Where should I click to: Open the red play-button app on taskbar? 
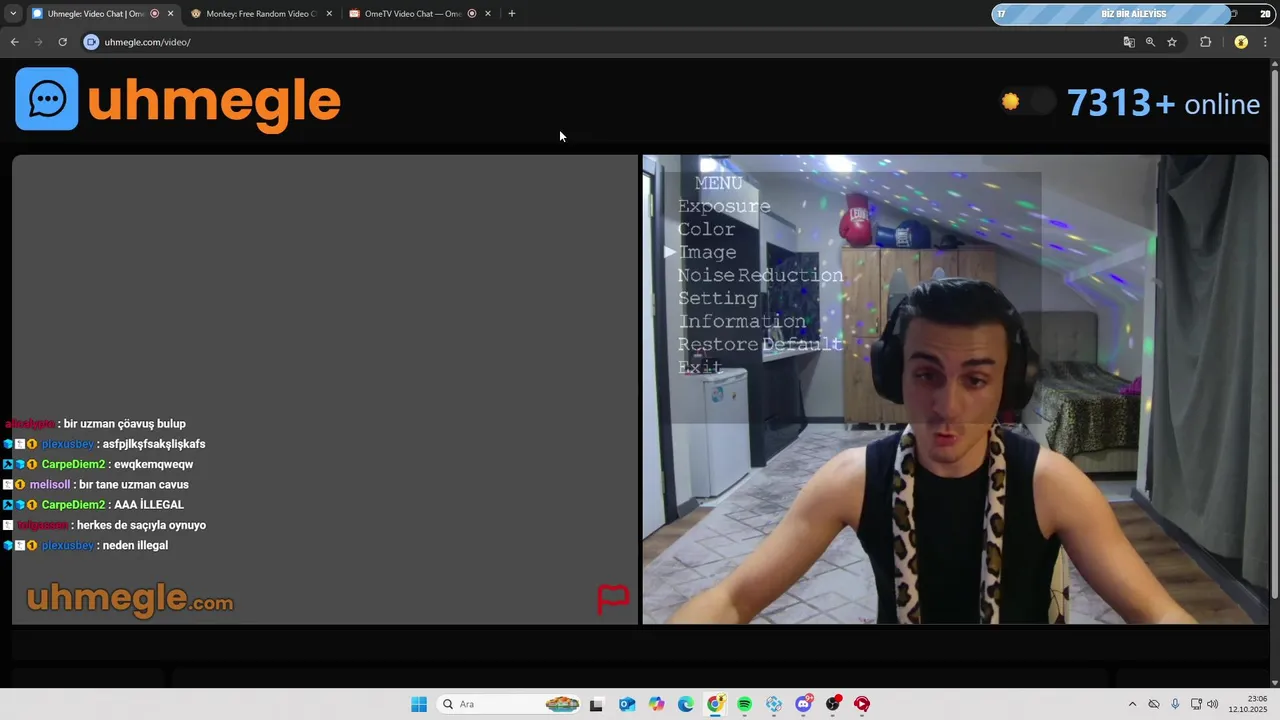click(x=862, y=704)
